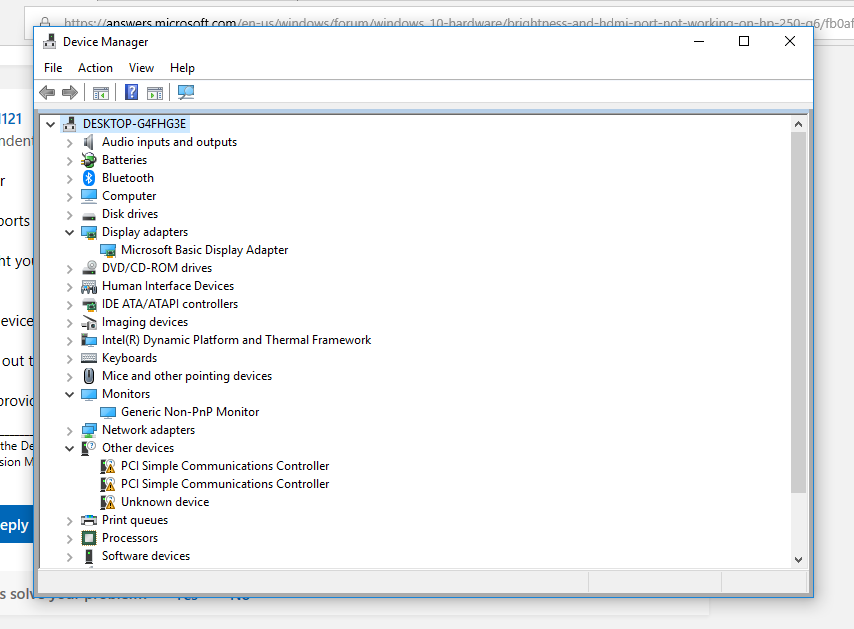This screenshot has height=629, width=854.
Task: Open the File menu
Action: 53,68
